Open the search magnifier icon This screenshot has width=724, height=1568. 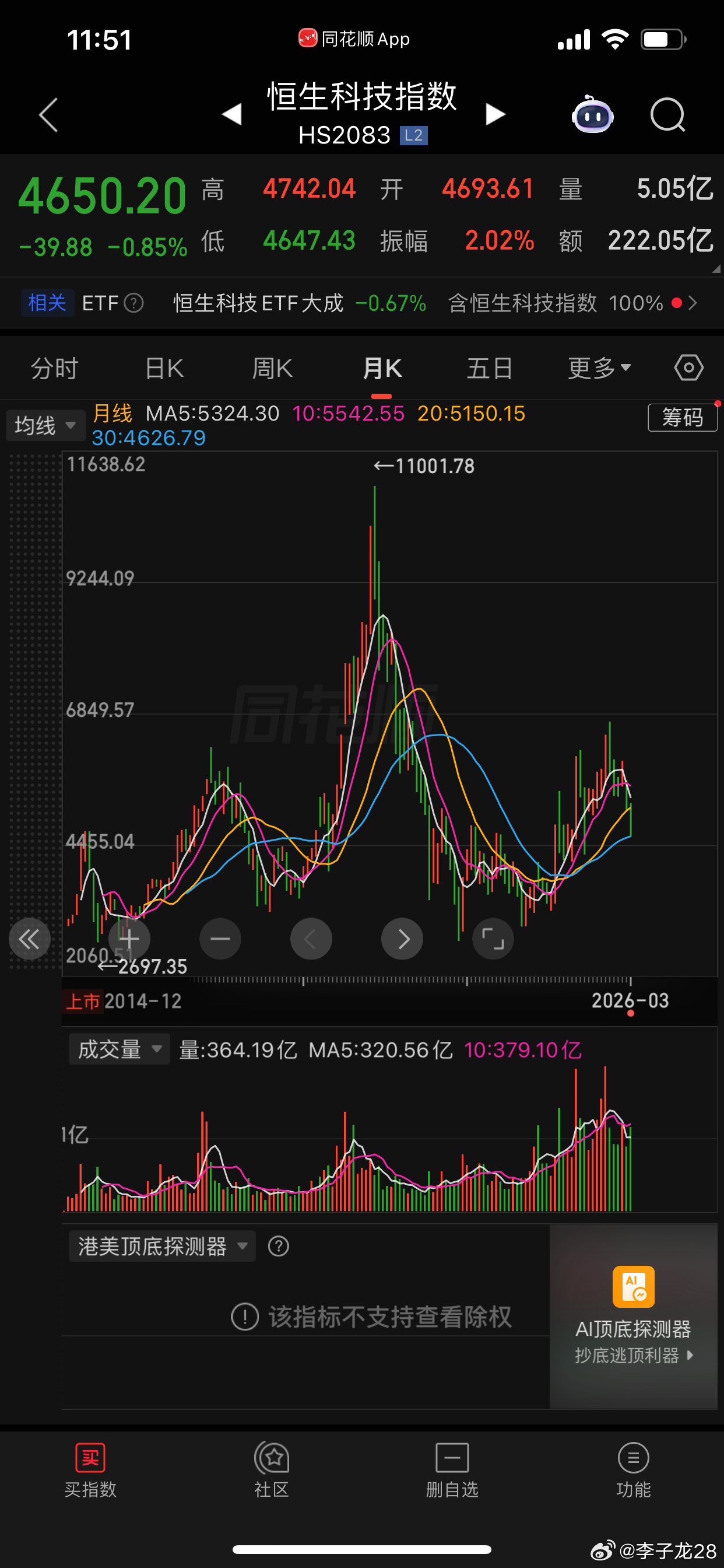point(667,114)
